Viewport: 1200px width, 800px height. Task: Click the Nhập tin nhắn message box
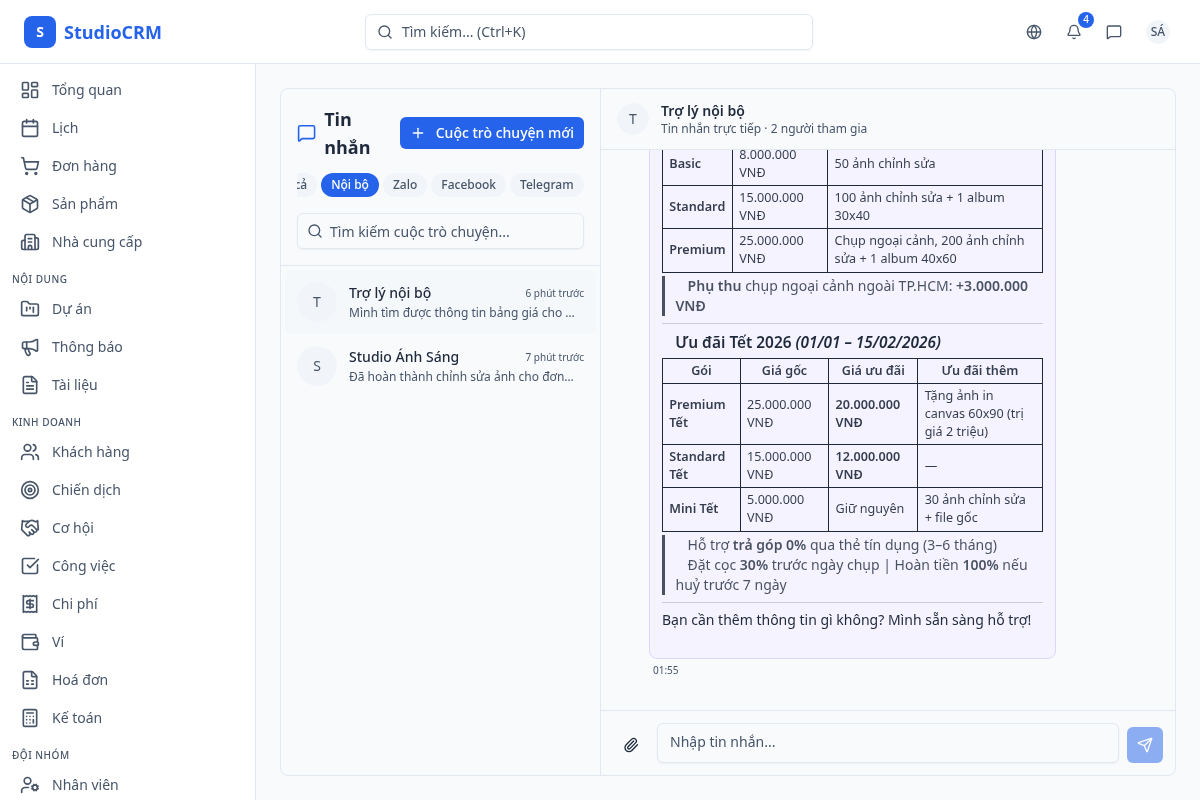coord(887,743)
